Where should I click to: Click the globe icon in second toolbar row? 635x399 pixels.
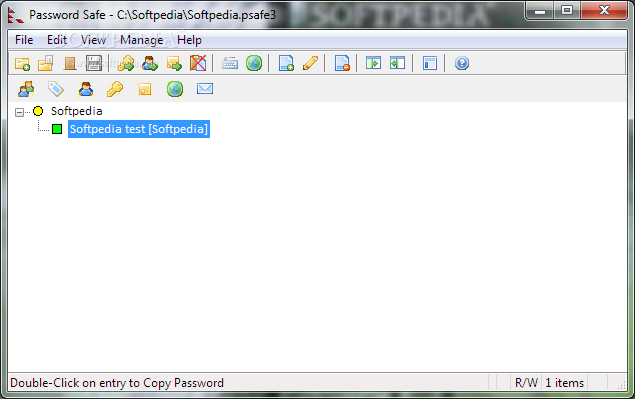point(175,89)
